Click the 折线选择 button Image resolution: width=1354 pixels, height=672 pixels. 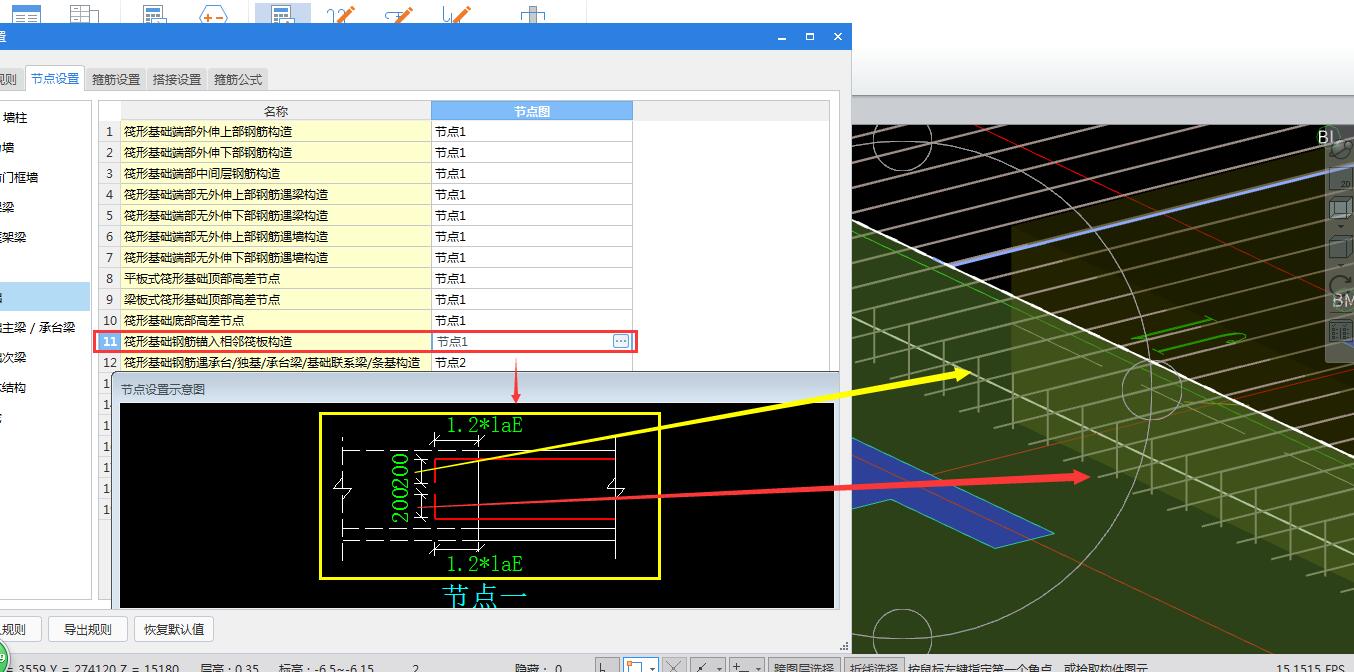tap(872, 666)
